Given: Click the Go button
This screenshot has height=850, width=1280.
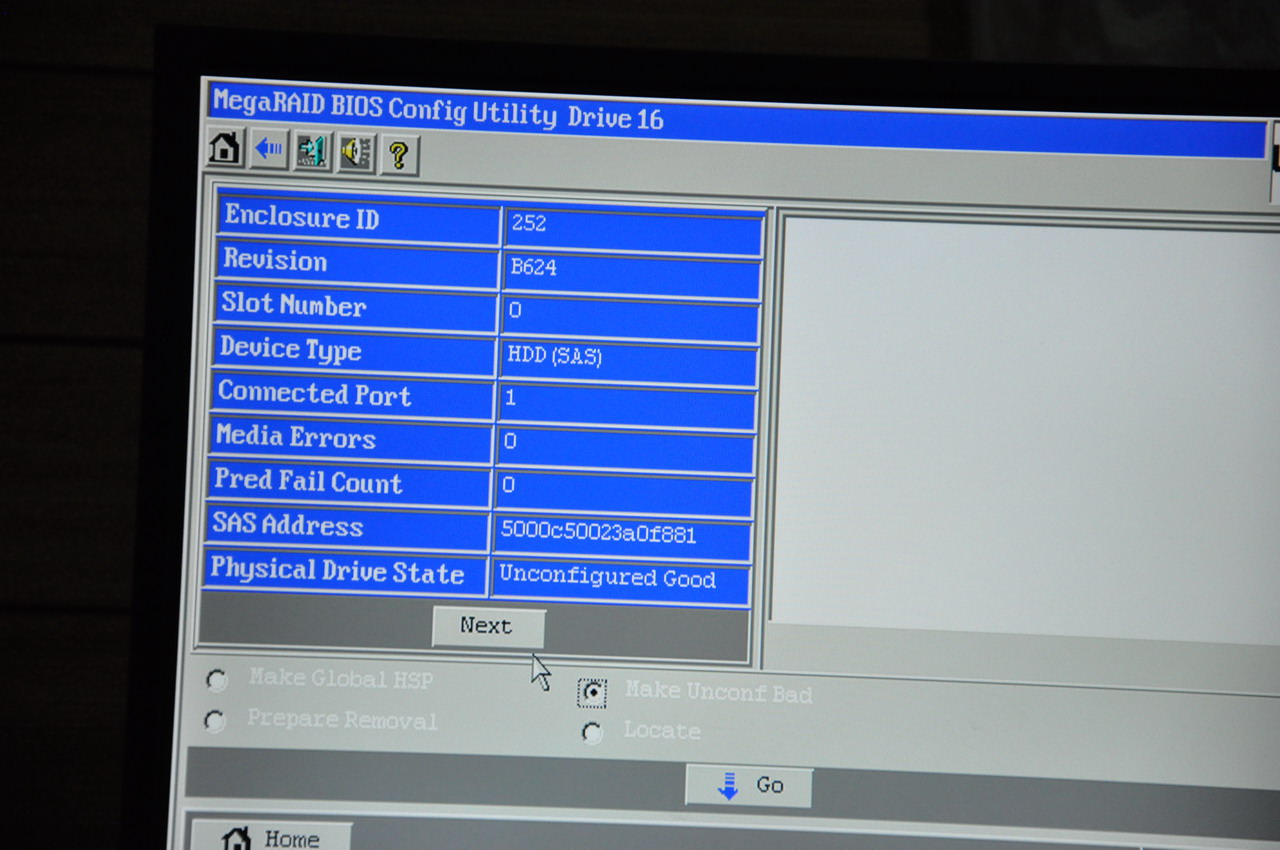Looking at the screenshot, I should click(749, 786).
